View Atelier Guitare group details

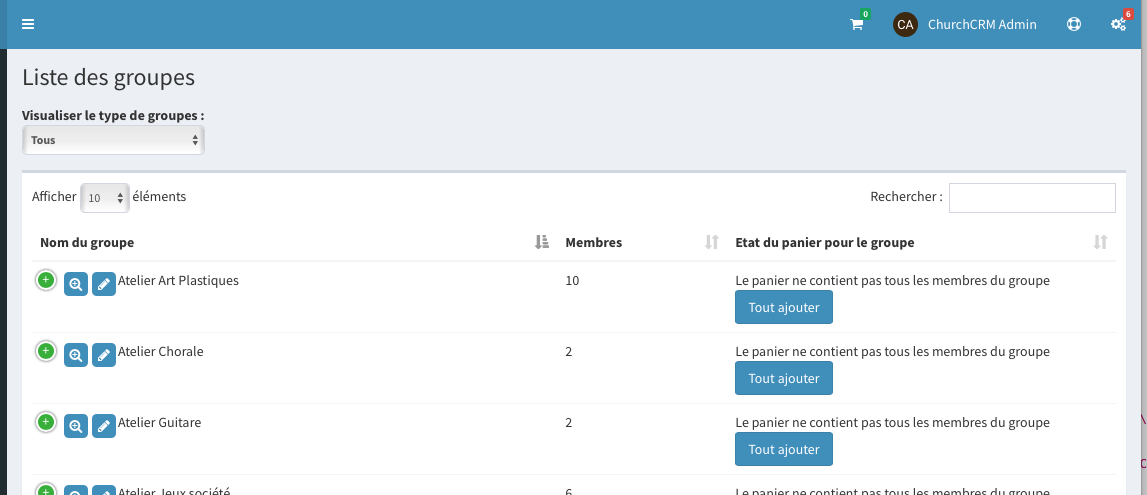76,426
